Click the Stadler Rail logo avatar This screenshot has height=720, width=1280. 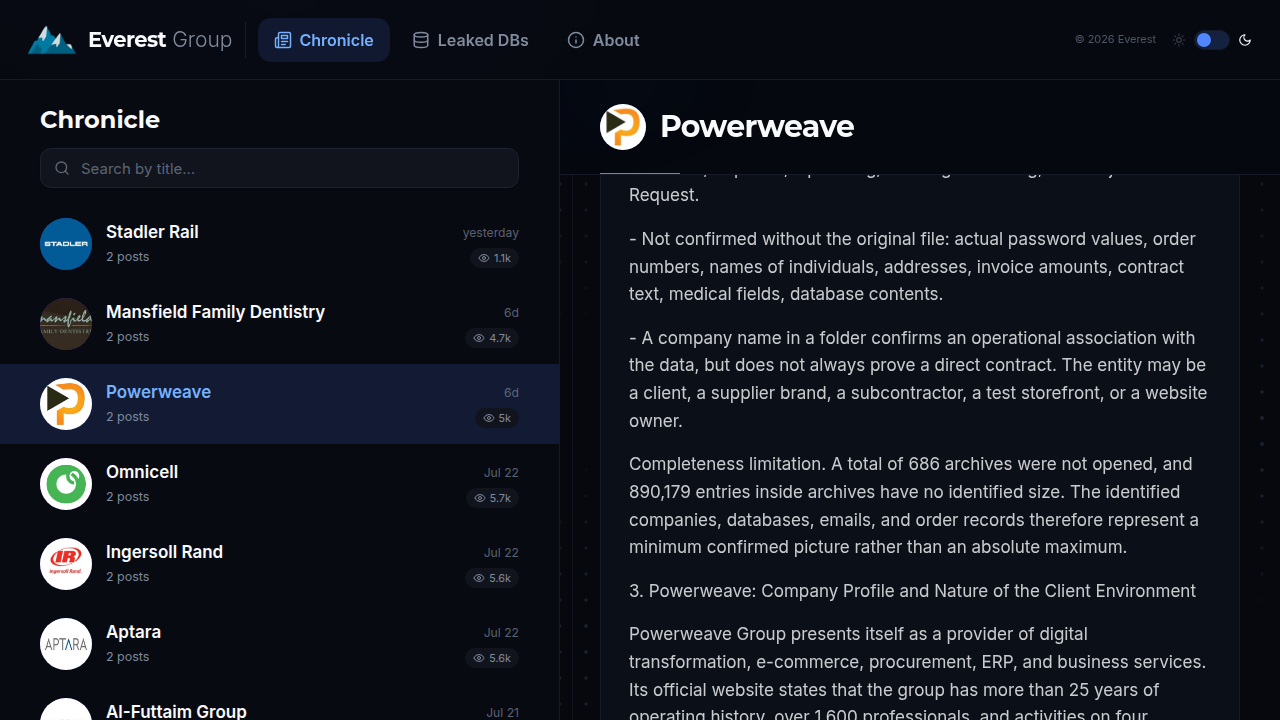[x=66, y=244]
